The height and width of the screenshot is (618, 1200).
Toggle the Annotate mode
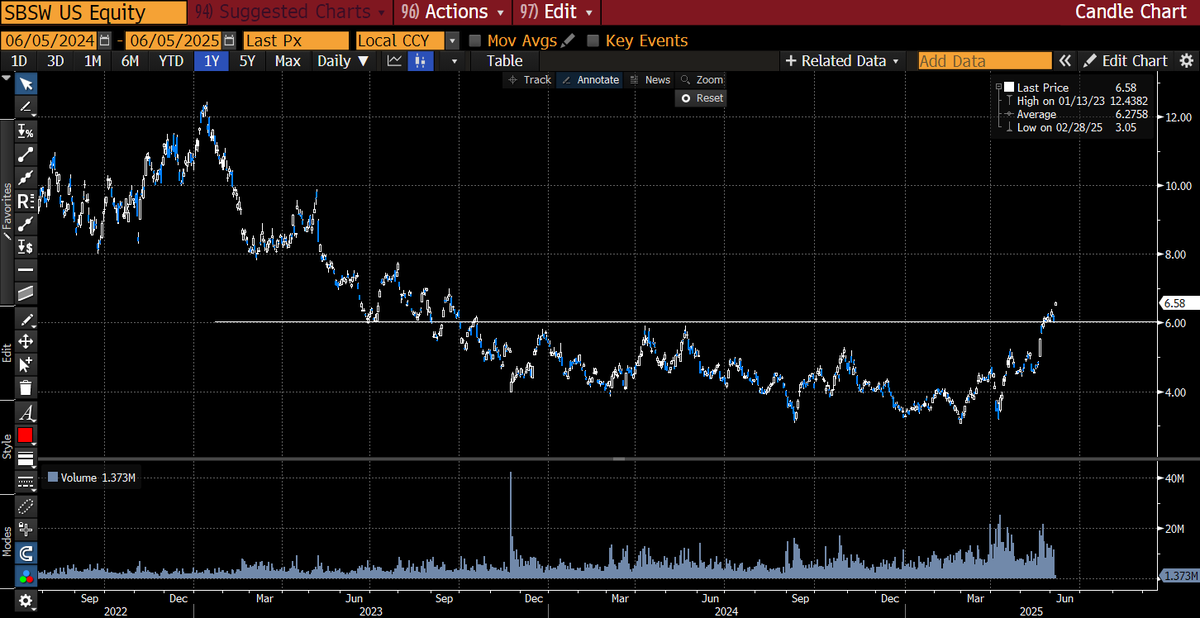coord(590,80)
